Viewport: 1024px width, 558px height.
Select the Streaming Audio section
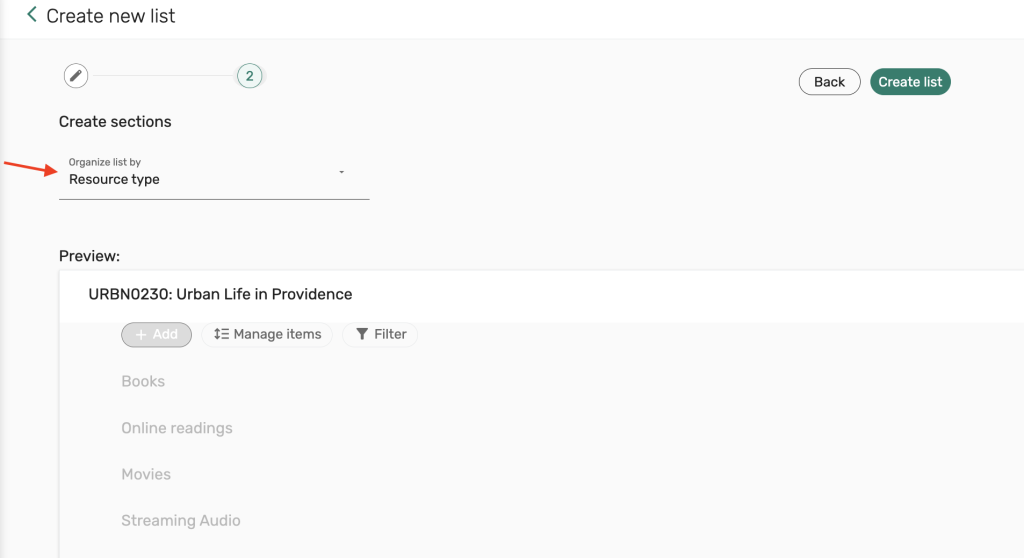[x=181, y=521]
